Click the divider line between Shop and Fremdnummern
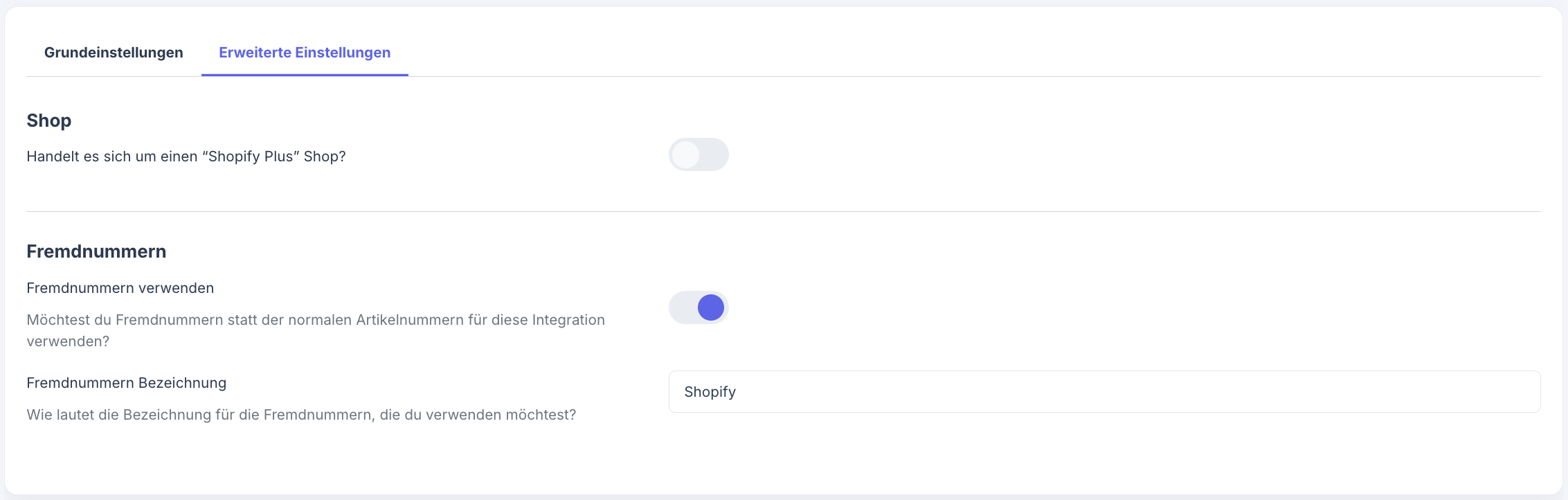This screenshot has height=500, width=1568. (x=782, y=211)
